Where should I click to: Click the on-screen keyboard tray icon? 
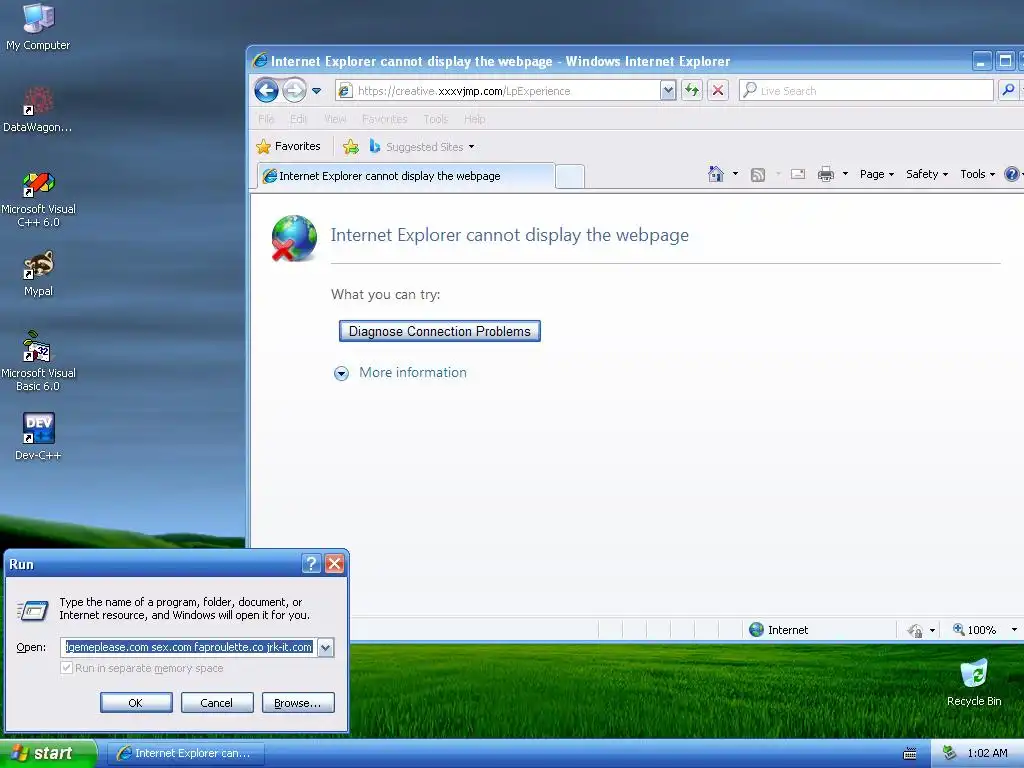[909, 754]
